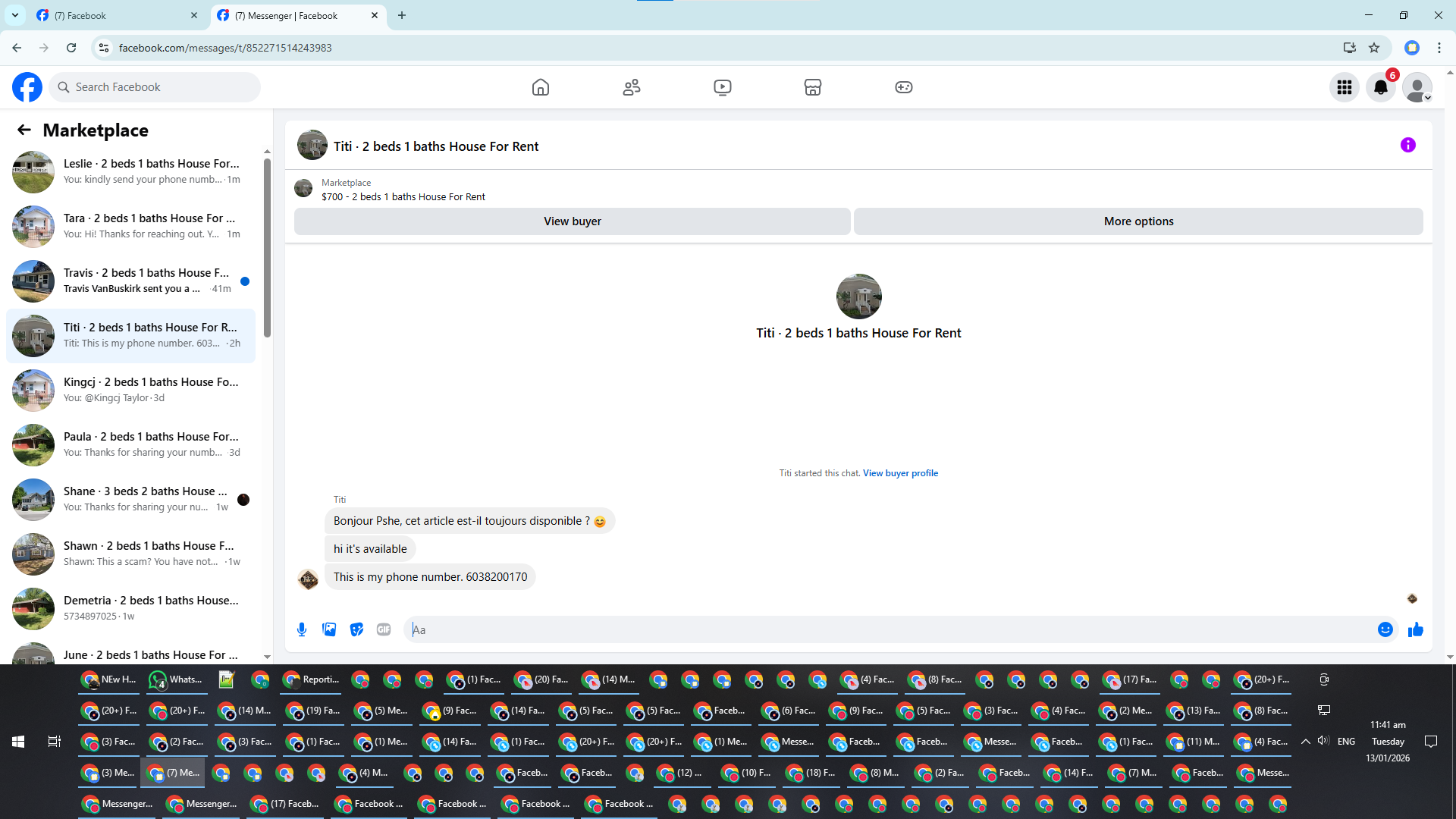Image resolution: width=1456 pixels, height=819 pixels.
Task: Open Facebook notifications bell
Action: click(1380, 87)
